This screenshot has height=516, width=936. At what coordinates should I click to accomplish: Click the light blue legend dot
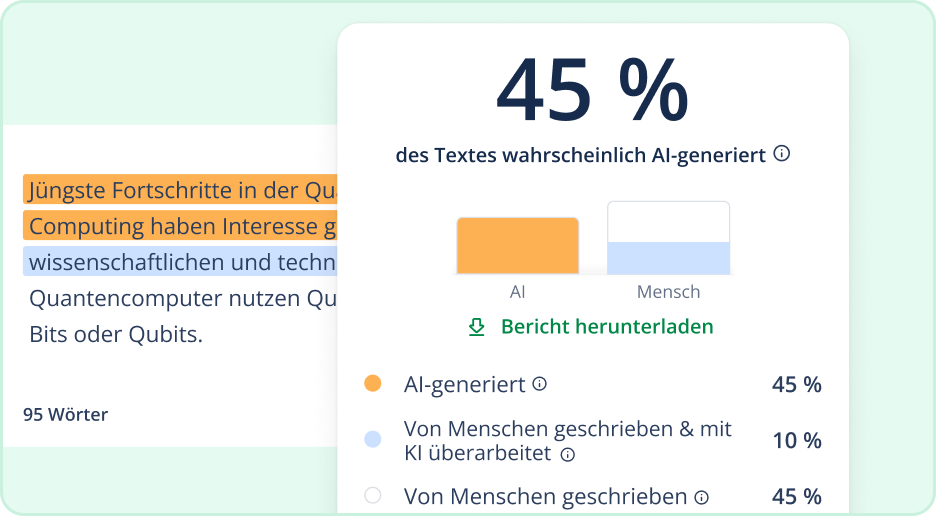point(373,439)
